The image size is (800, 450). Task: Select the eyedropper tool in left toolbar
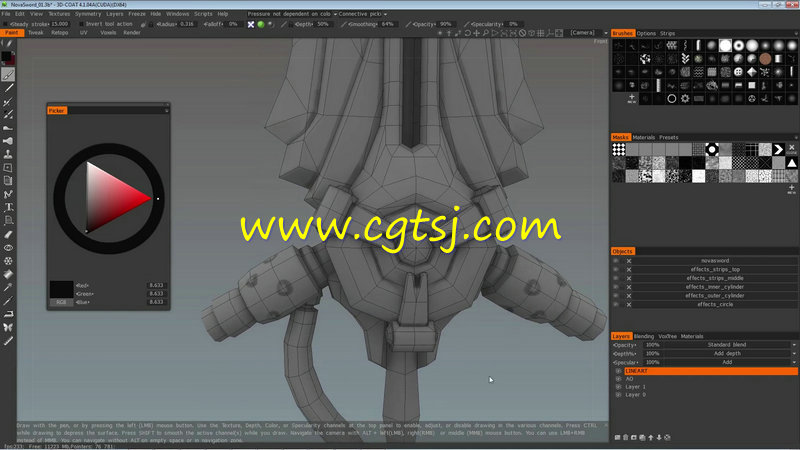(8, 287)
